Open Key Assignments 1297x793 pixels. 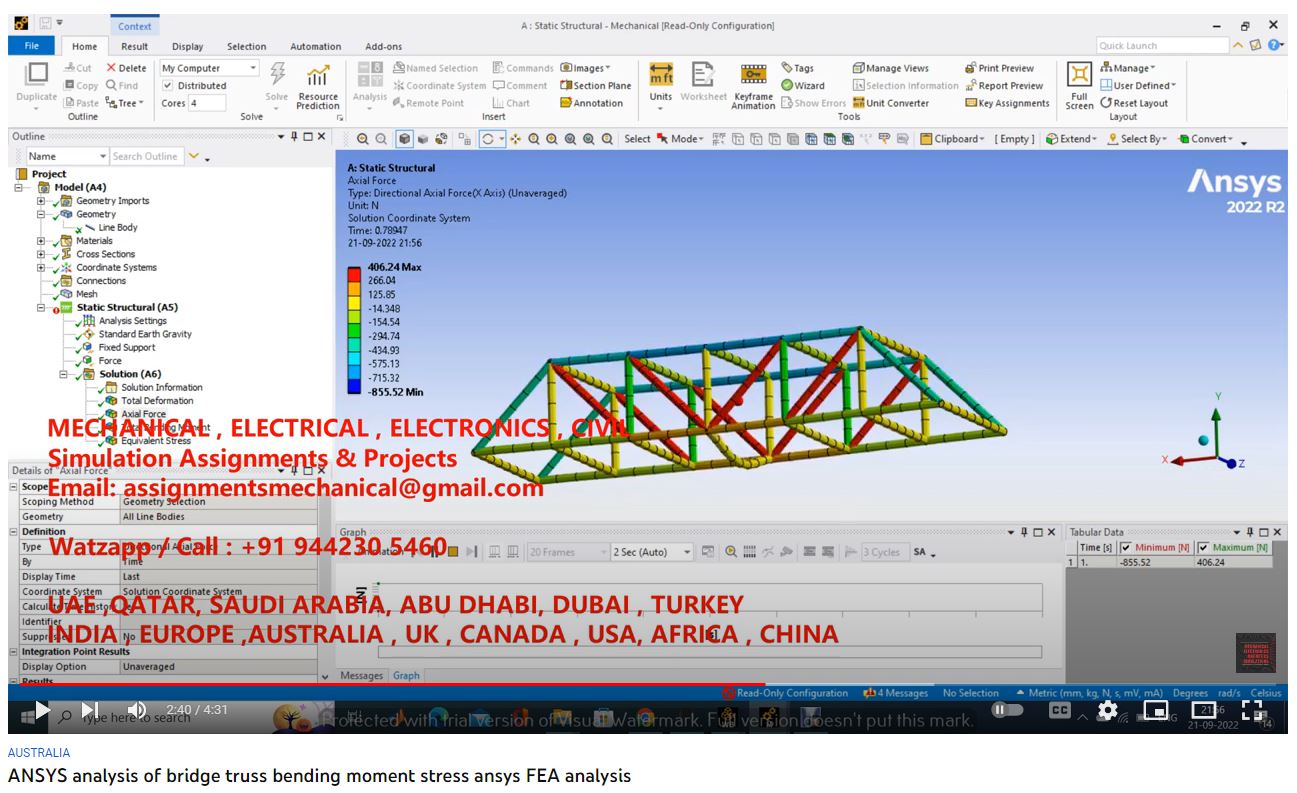[1008, 103]
